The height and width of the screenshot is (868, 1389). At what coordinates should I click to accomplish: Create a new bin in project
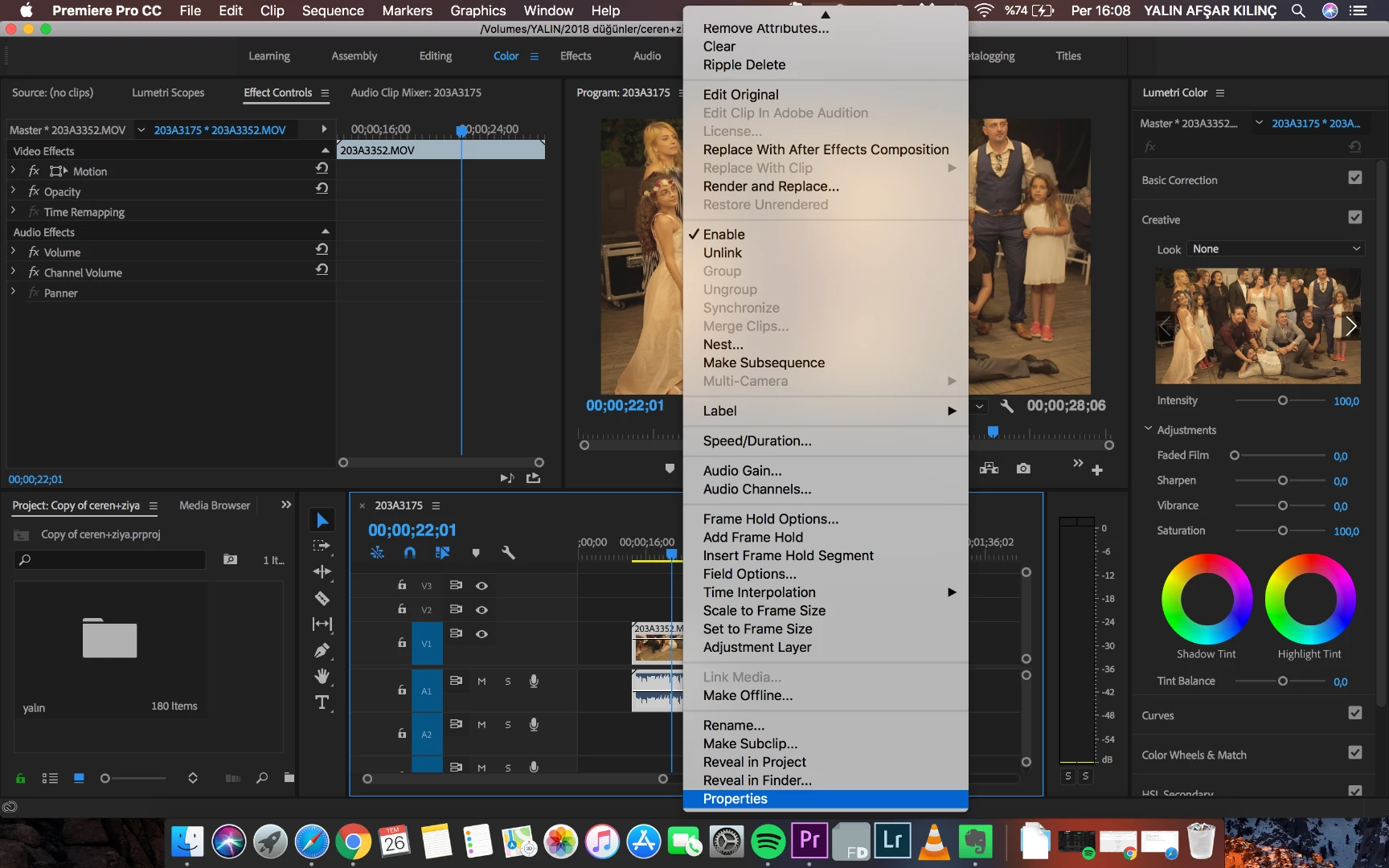(x=289, y=778)
